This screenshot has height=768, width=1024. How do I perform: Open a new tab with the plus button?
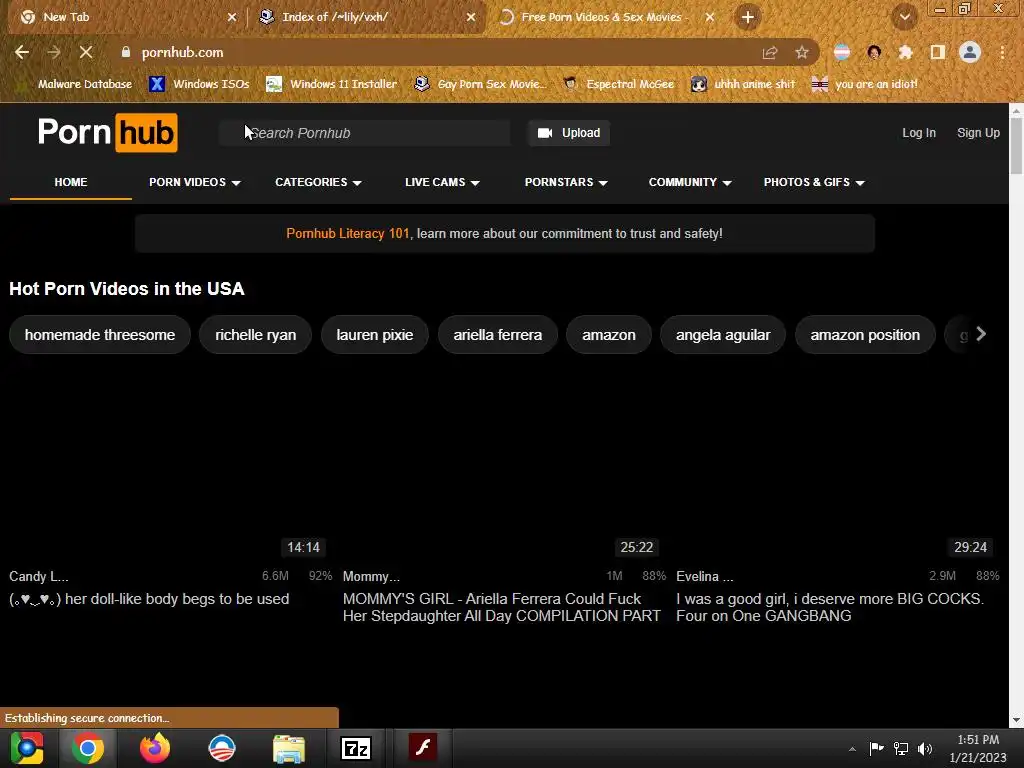[748, 17]
